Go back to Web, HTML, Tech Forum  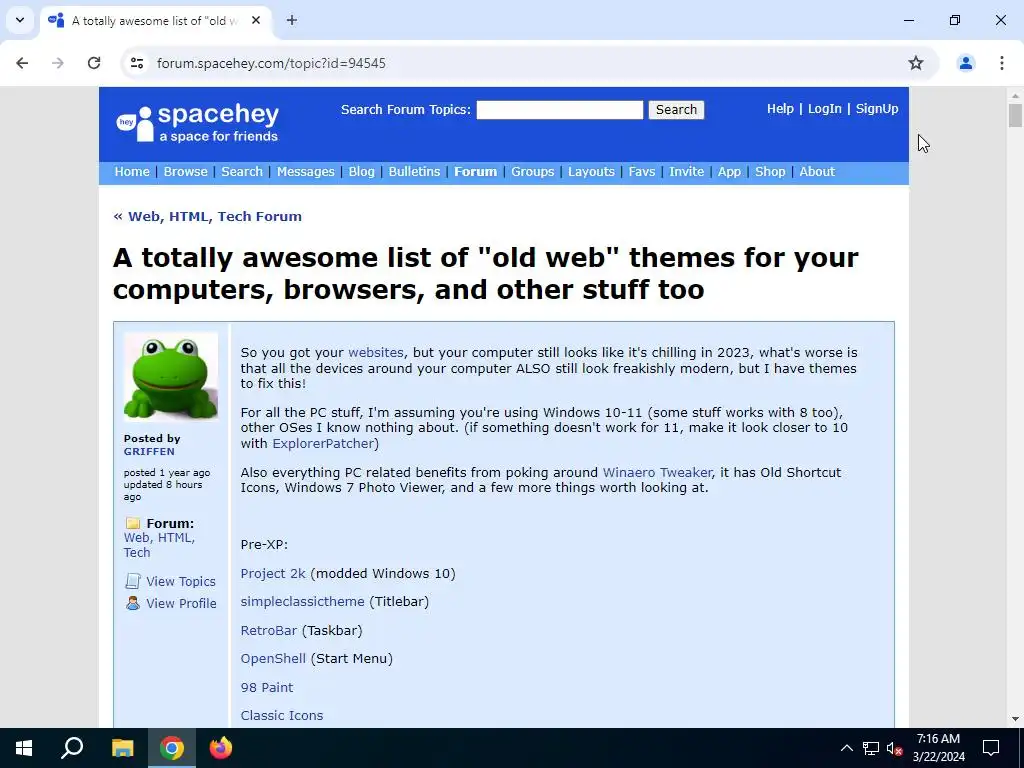(x=208, y=216)
